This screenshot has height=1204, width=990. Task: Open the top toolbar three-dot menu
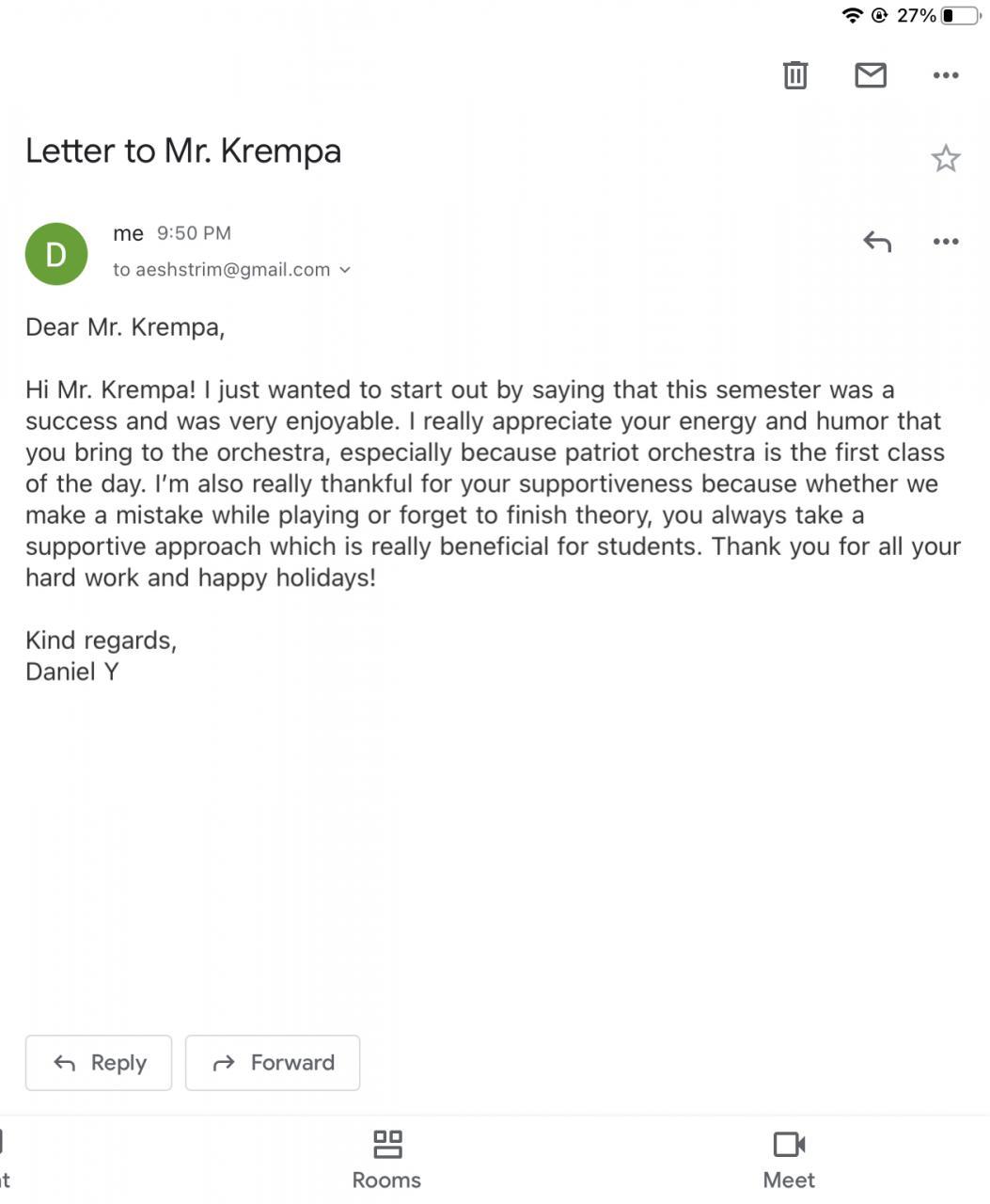[945, 75]
